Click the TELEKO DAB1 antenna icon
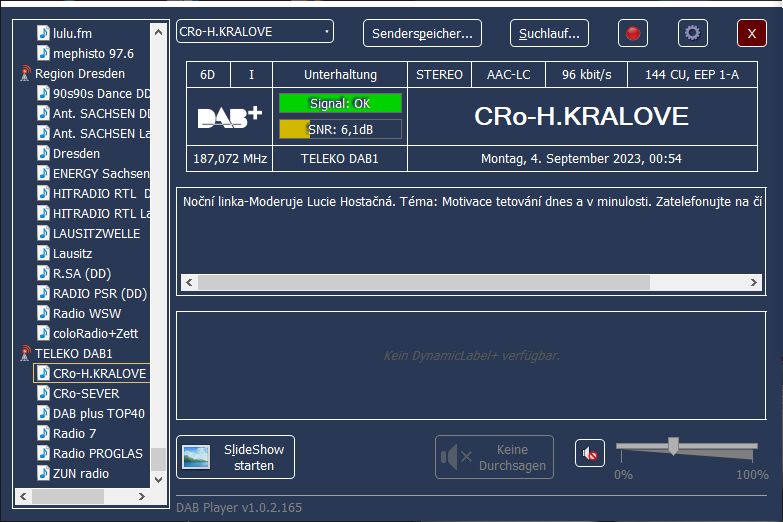Screen dimensions: 783x522 tap(25, 354)
